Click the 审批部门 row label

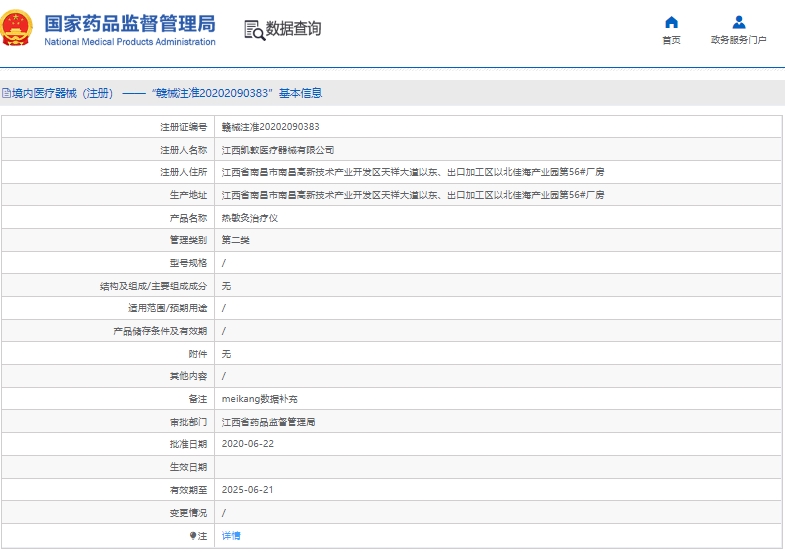188,422
